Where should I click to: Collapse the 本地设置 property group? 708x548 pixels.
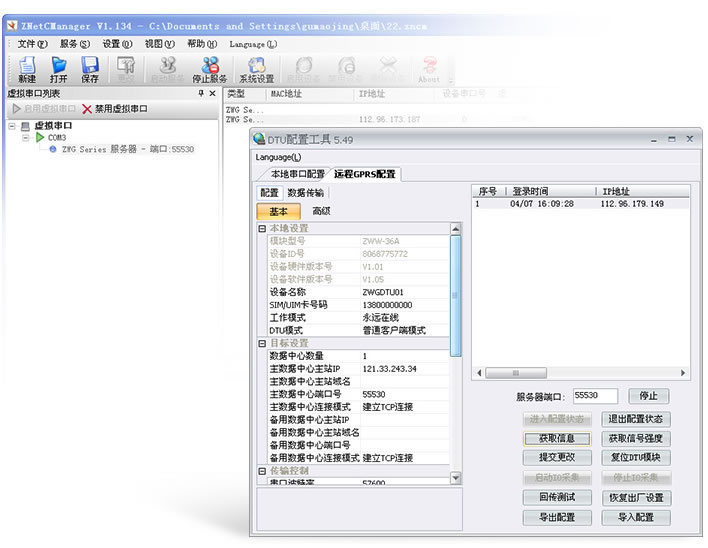coord(262,229)
